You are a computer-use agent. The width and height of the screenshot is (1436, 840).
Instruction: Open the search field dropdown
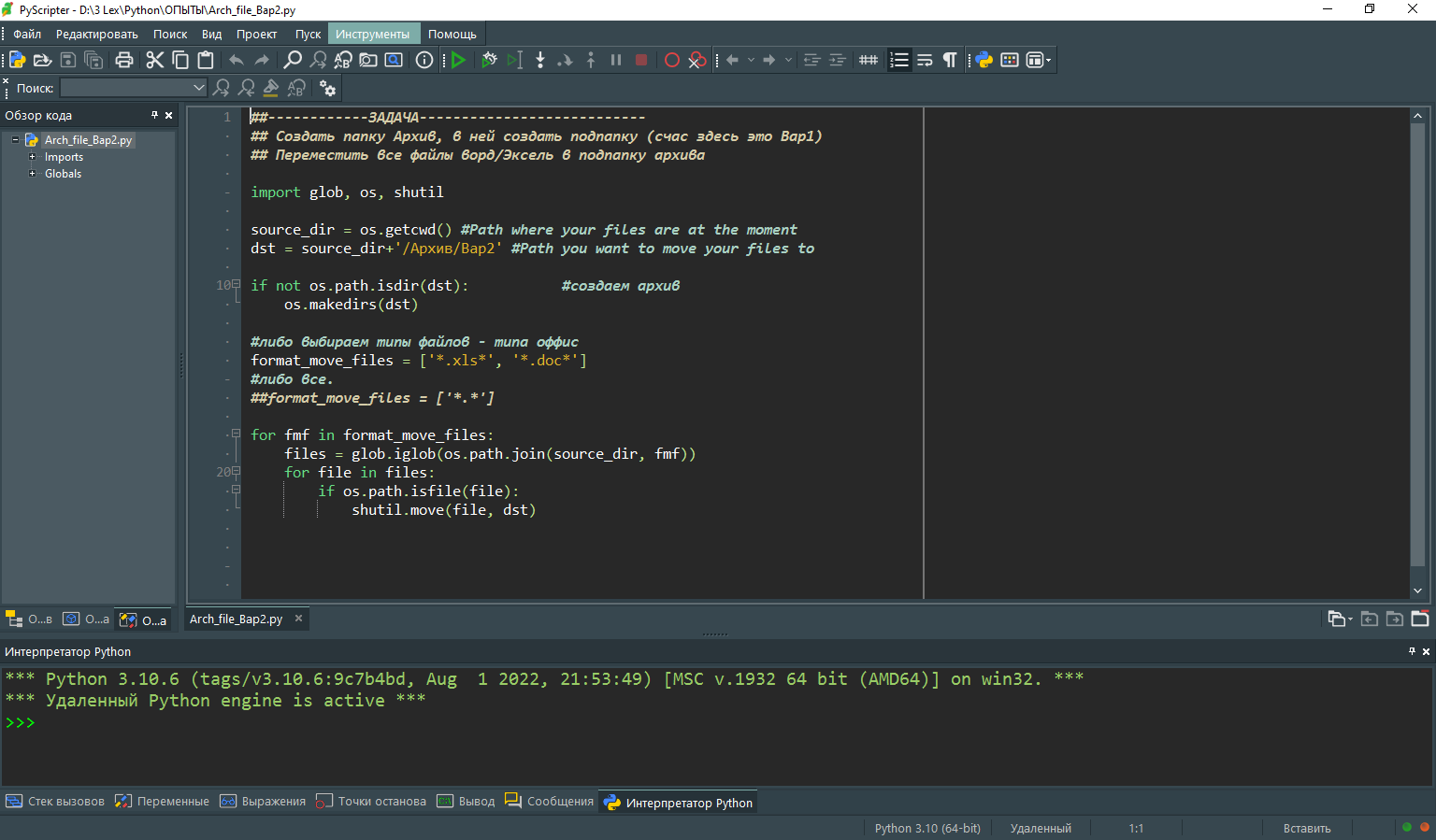point(198,88)
